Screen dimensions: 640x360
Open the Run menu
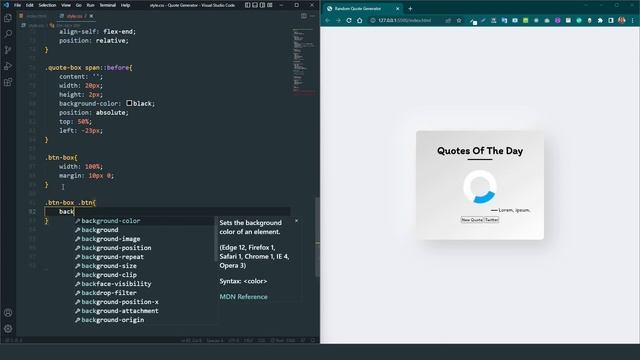(90, 5)
